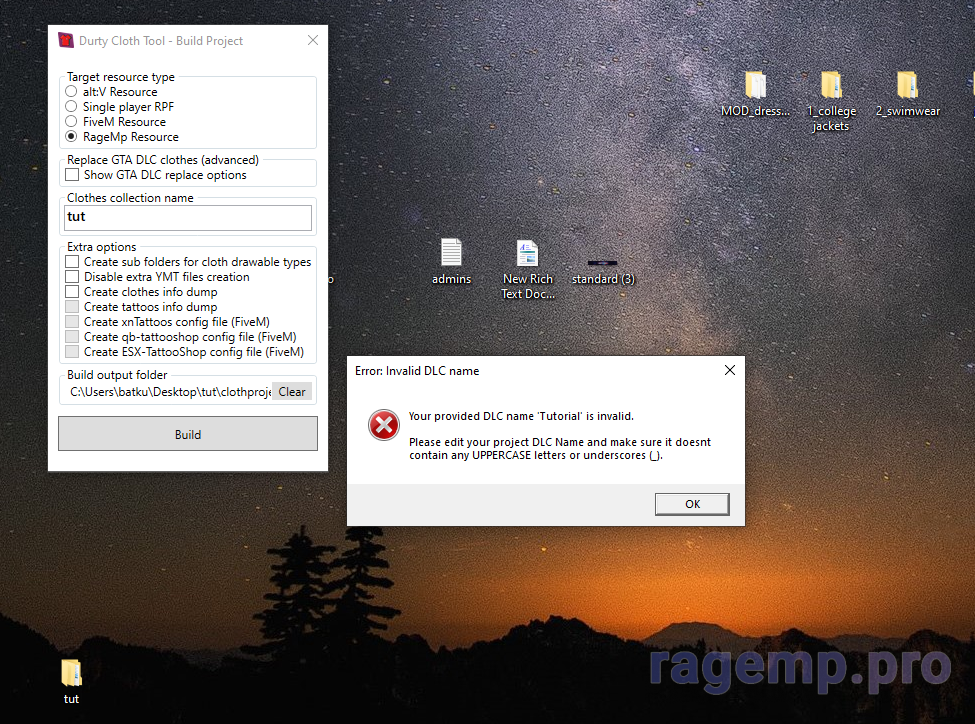Select the RageMp Resource radio button

pos(72,137)
